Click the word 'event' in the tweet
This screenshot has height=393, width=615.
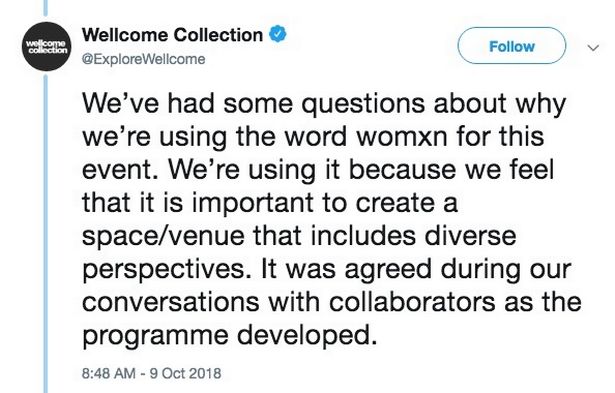(117, 170)
